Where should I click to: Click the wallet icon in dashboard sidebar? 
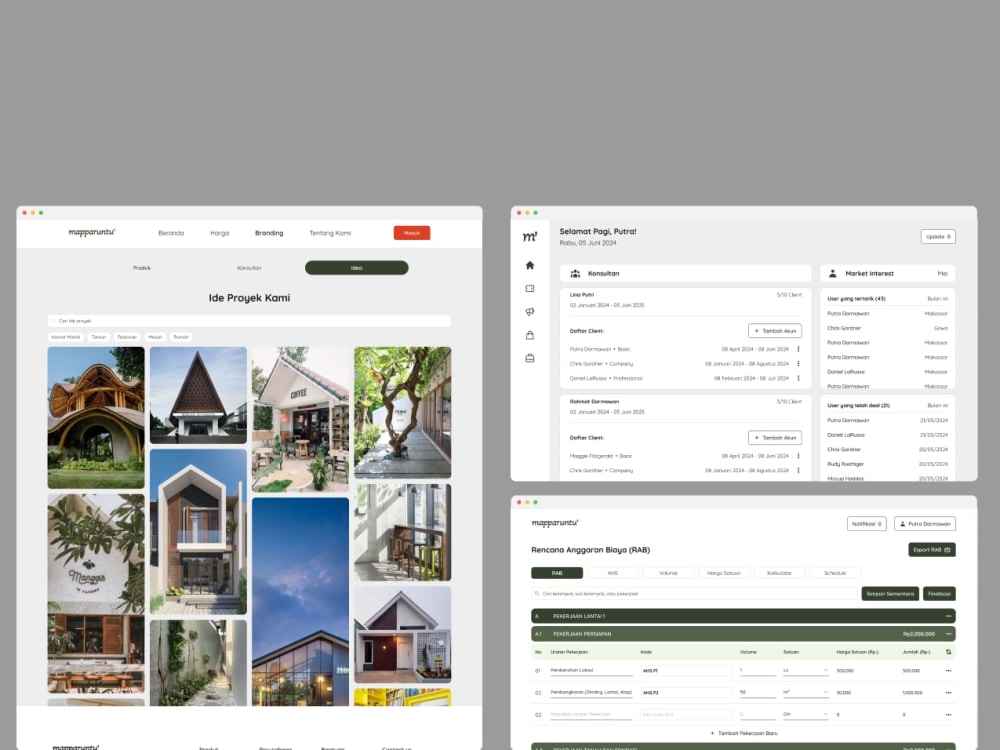[x=529, y=288]
